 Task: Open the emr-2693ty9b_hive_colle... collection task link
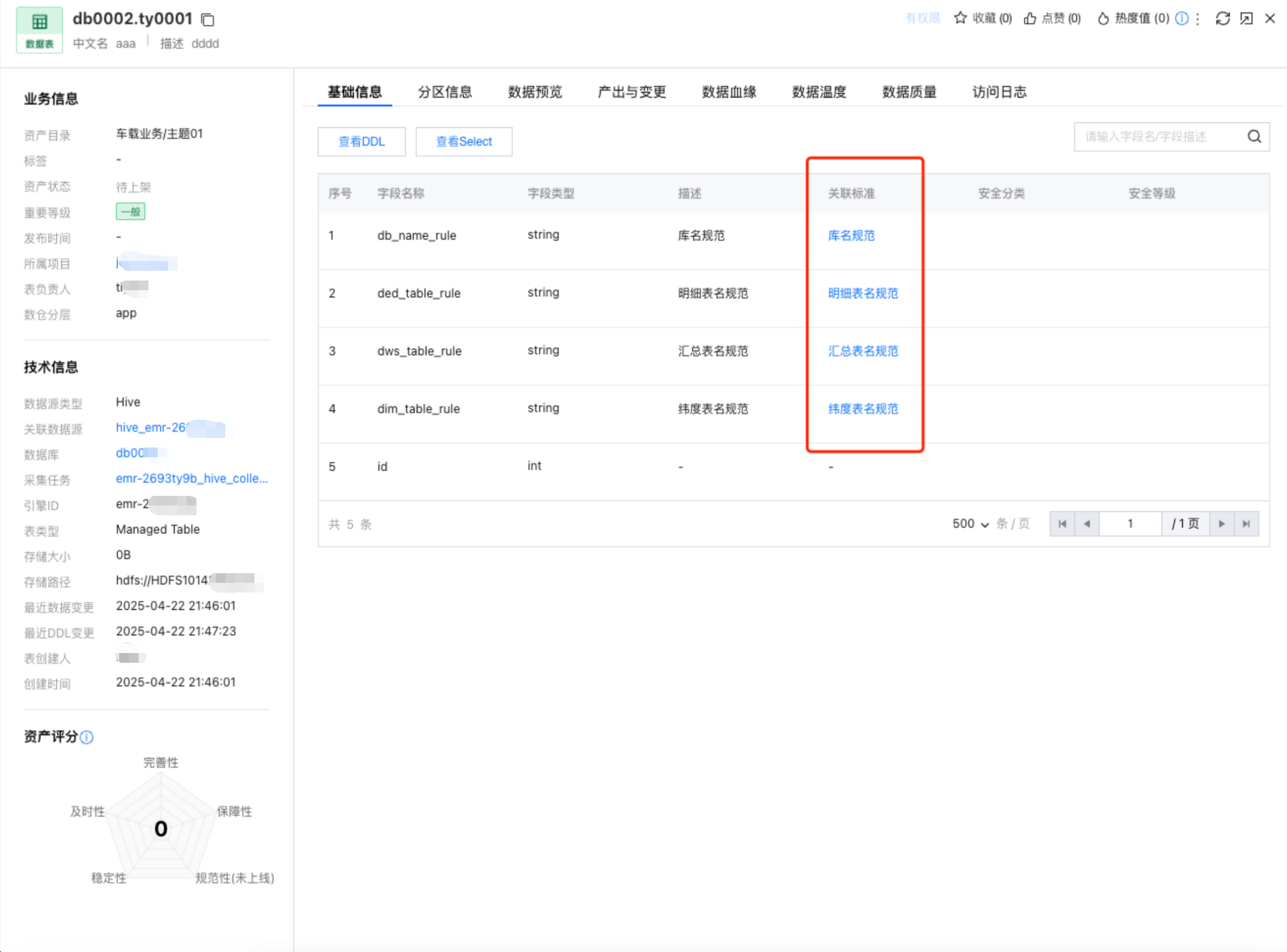tap(192, 478)
